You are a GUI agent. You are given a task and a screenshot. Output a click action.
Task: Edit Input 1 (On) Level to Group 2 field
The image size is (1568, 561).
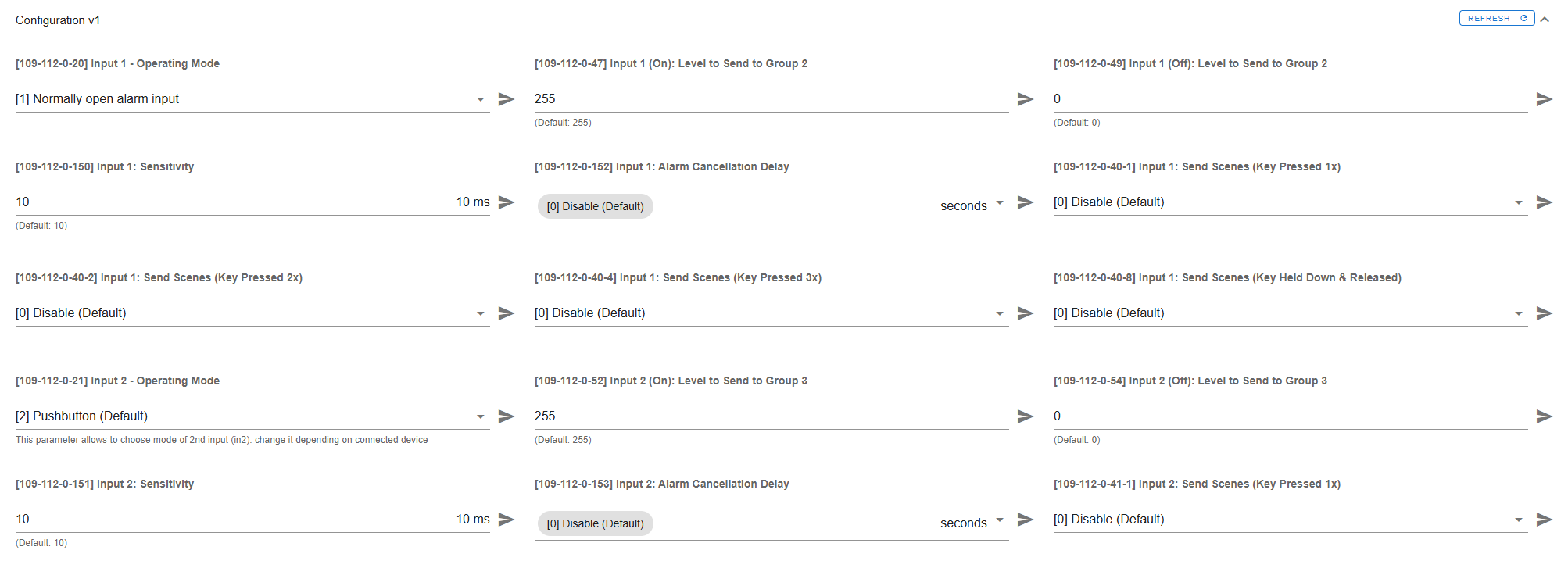pyautogui.click(x=771, y=99)
